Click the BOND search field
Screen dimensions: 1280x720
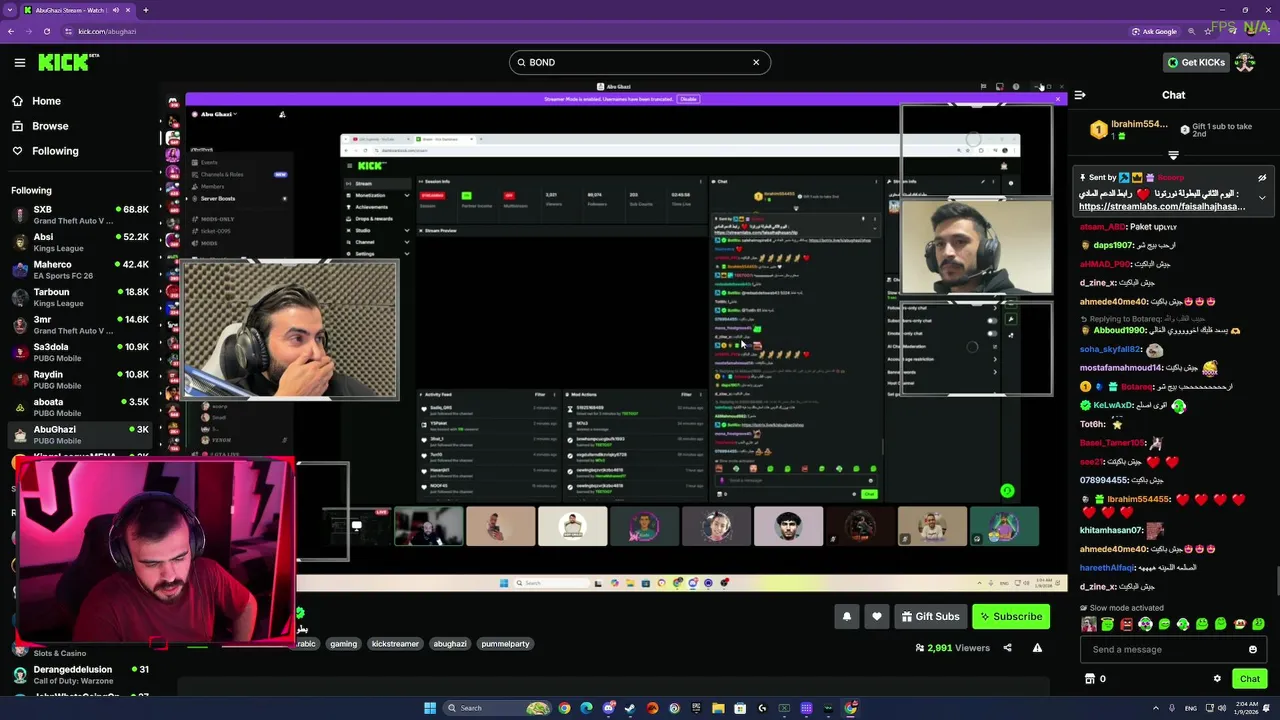(x=640, y=62)
